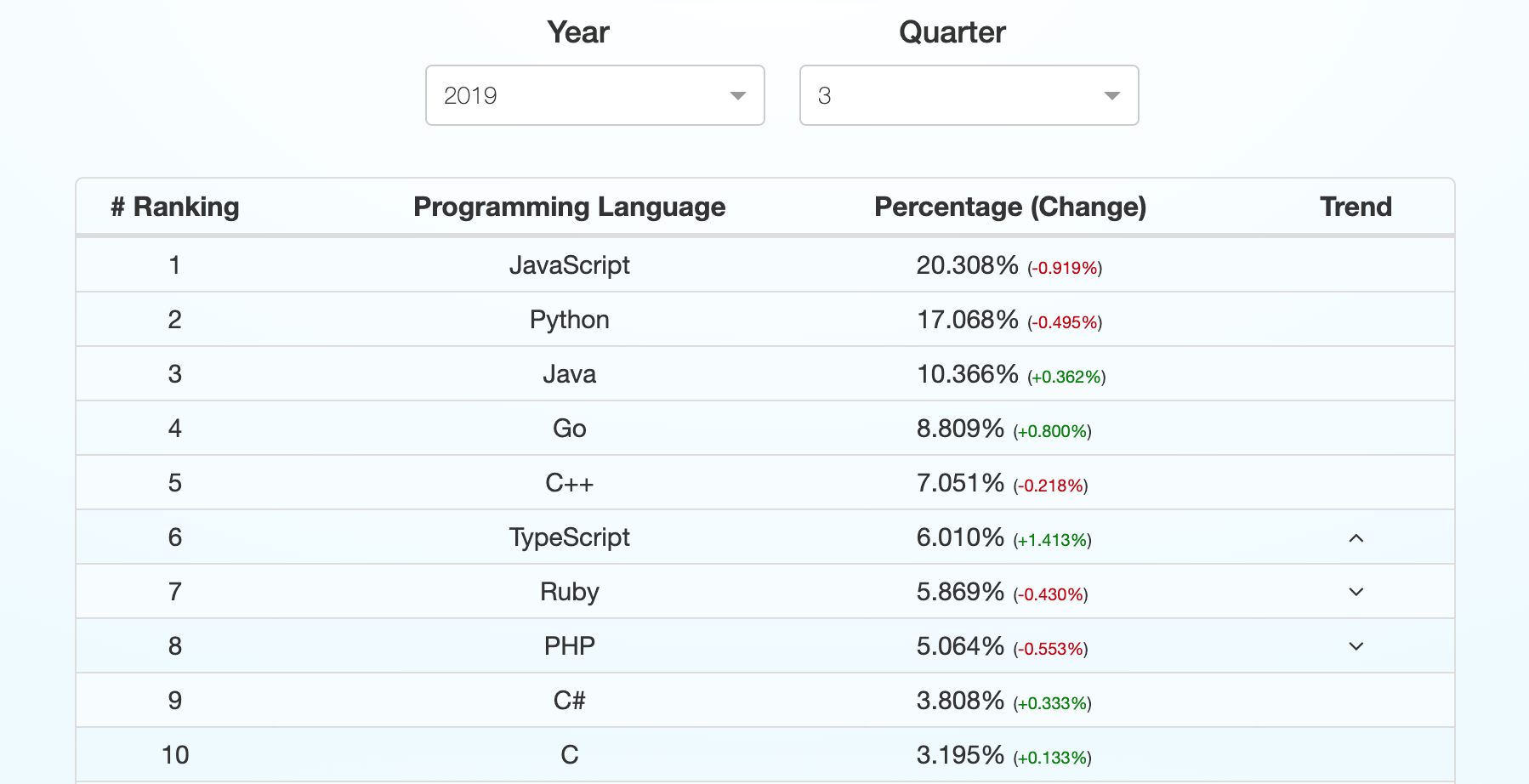Click JavaScript's 20.308% percentage value
The height and width of the screenshot is (784, 1529).
click(x=967, y=265)
